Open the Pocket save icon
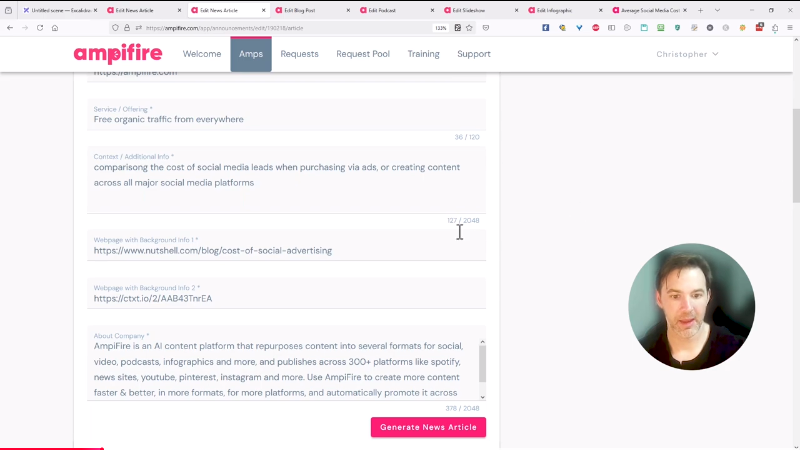 click(x=486, y=28)
